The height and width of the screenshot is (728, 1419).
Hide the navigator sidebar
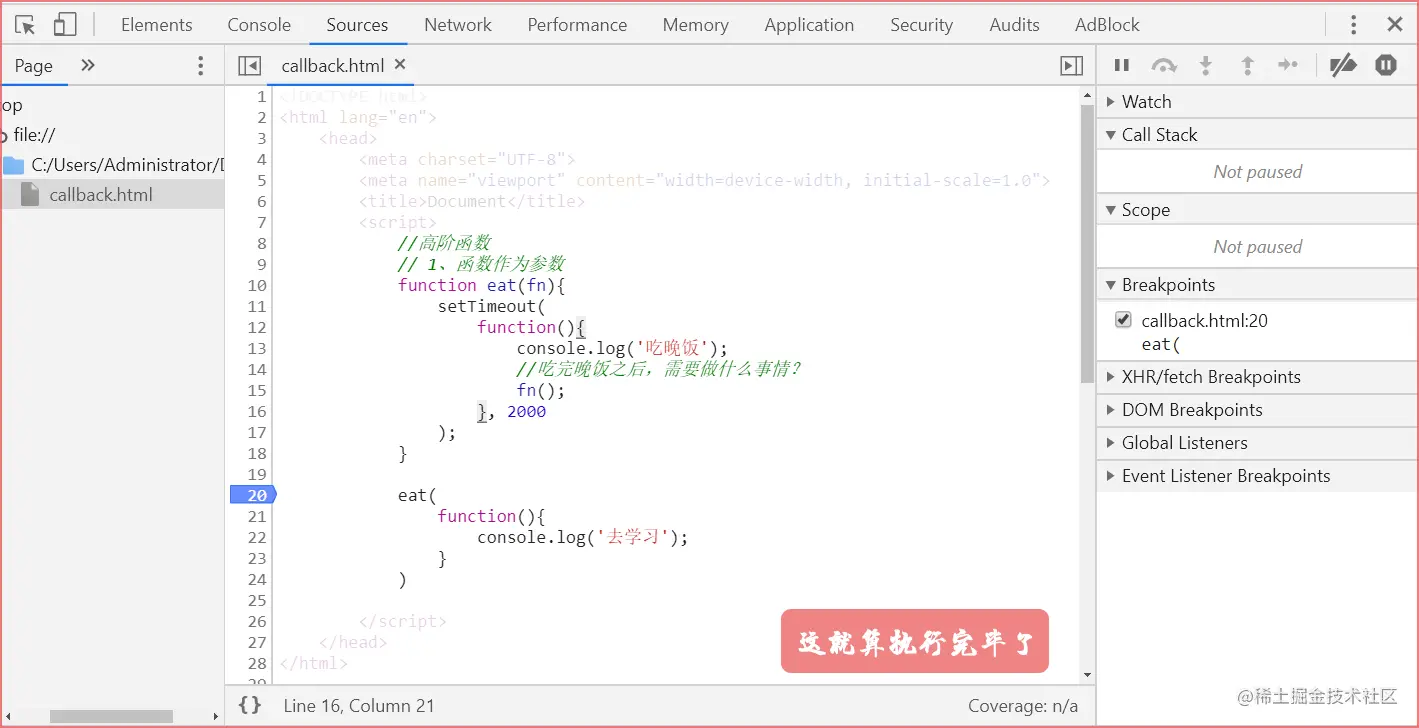click(x=249, y=66)
